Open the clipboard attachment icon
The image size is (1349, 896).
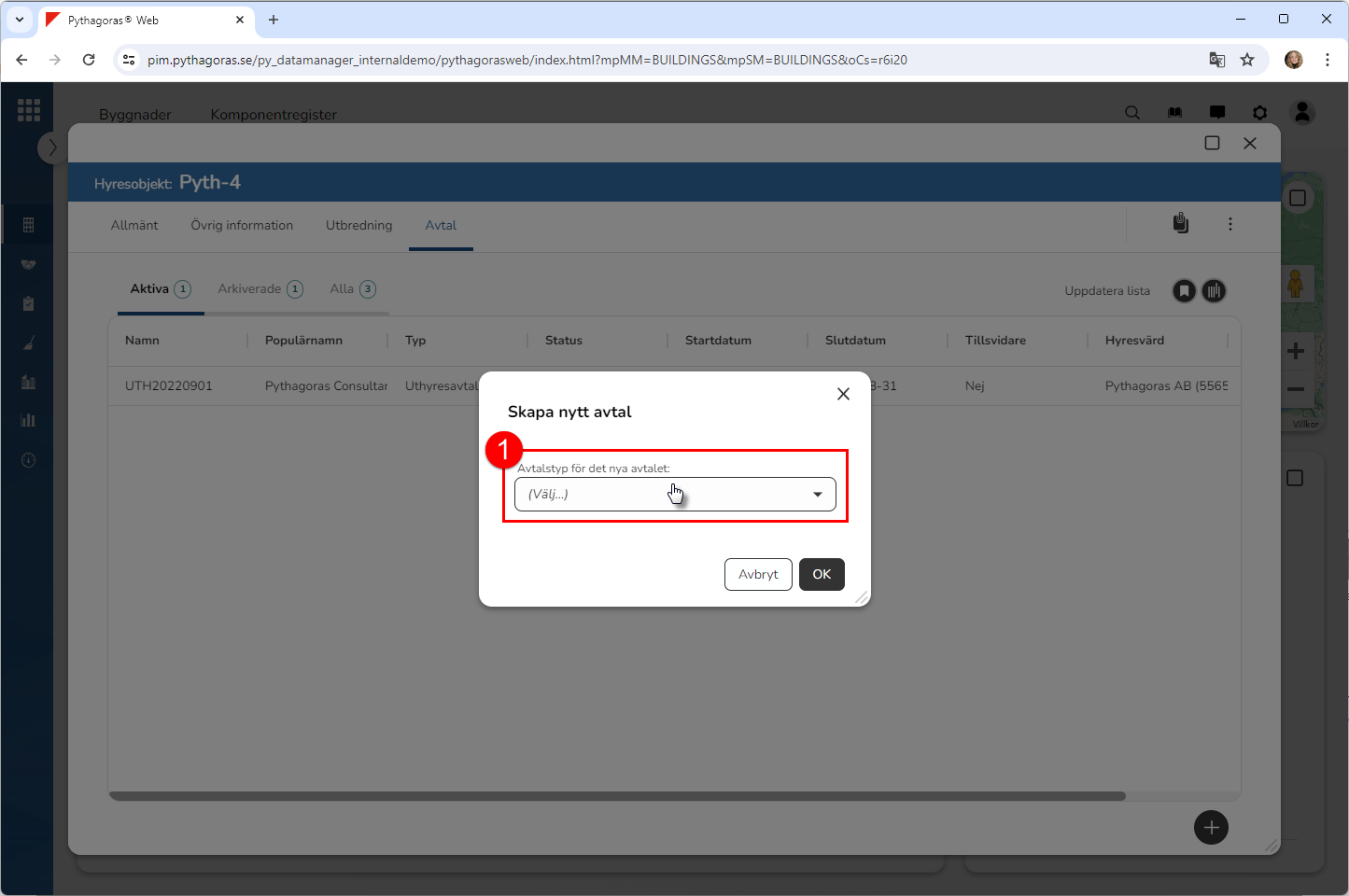click(1181, 224)
